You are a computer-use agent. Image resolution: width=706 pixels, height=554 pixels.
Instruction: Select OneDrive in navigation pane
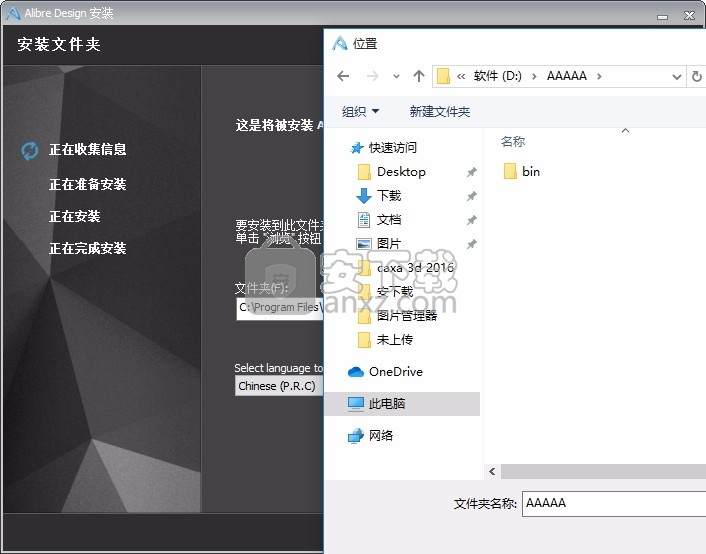tap(396, 372)
